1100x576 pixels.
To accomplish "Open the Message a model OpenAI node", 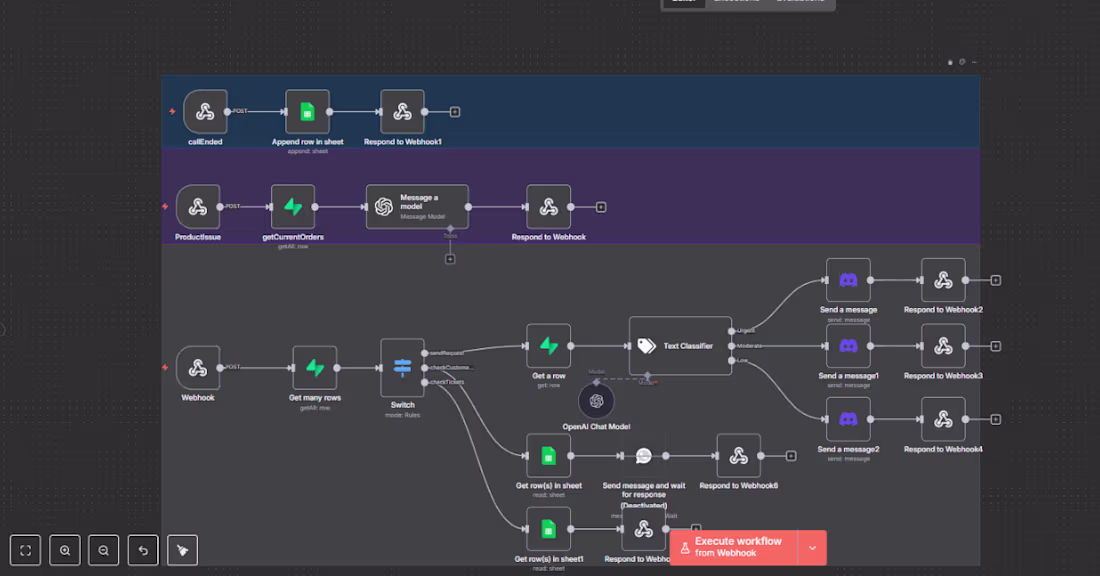I will pyautogui.click(x=417, y=207).
